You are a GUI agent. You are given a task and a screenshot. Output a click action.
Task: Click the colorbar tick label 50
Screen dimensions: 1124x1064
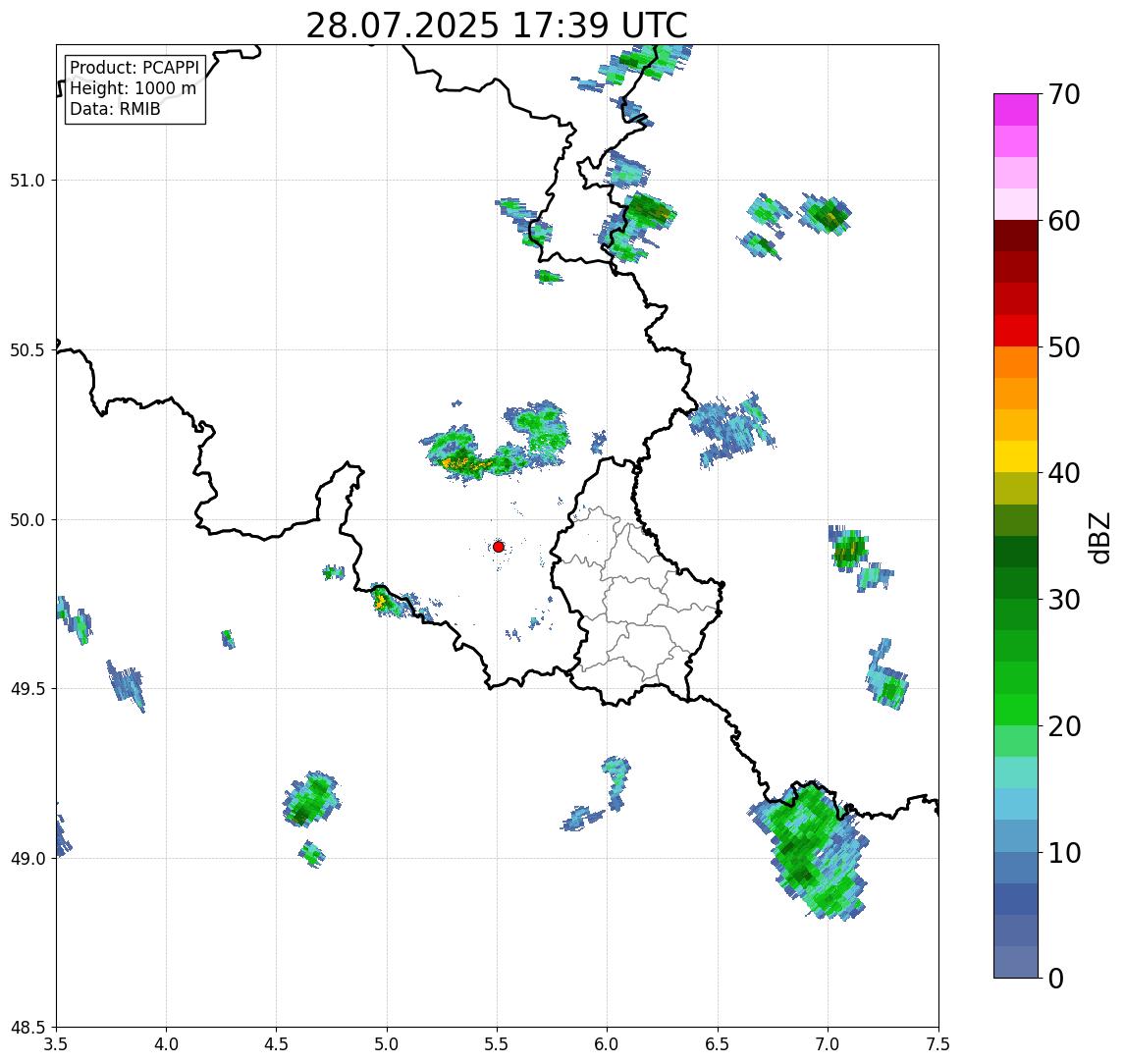pyautogui.click(x=1064, y=347)
